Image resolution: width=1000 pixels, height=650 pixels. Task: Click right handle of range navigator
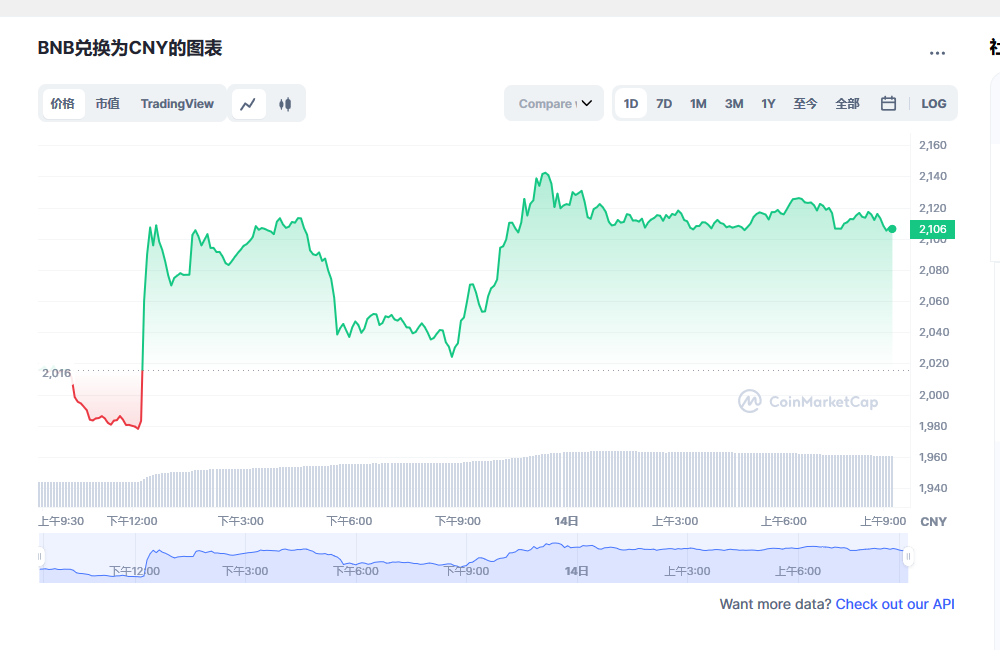(x=908, y=557)
